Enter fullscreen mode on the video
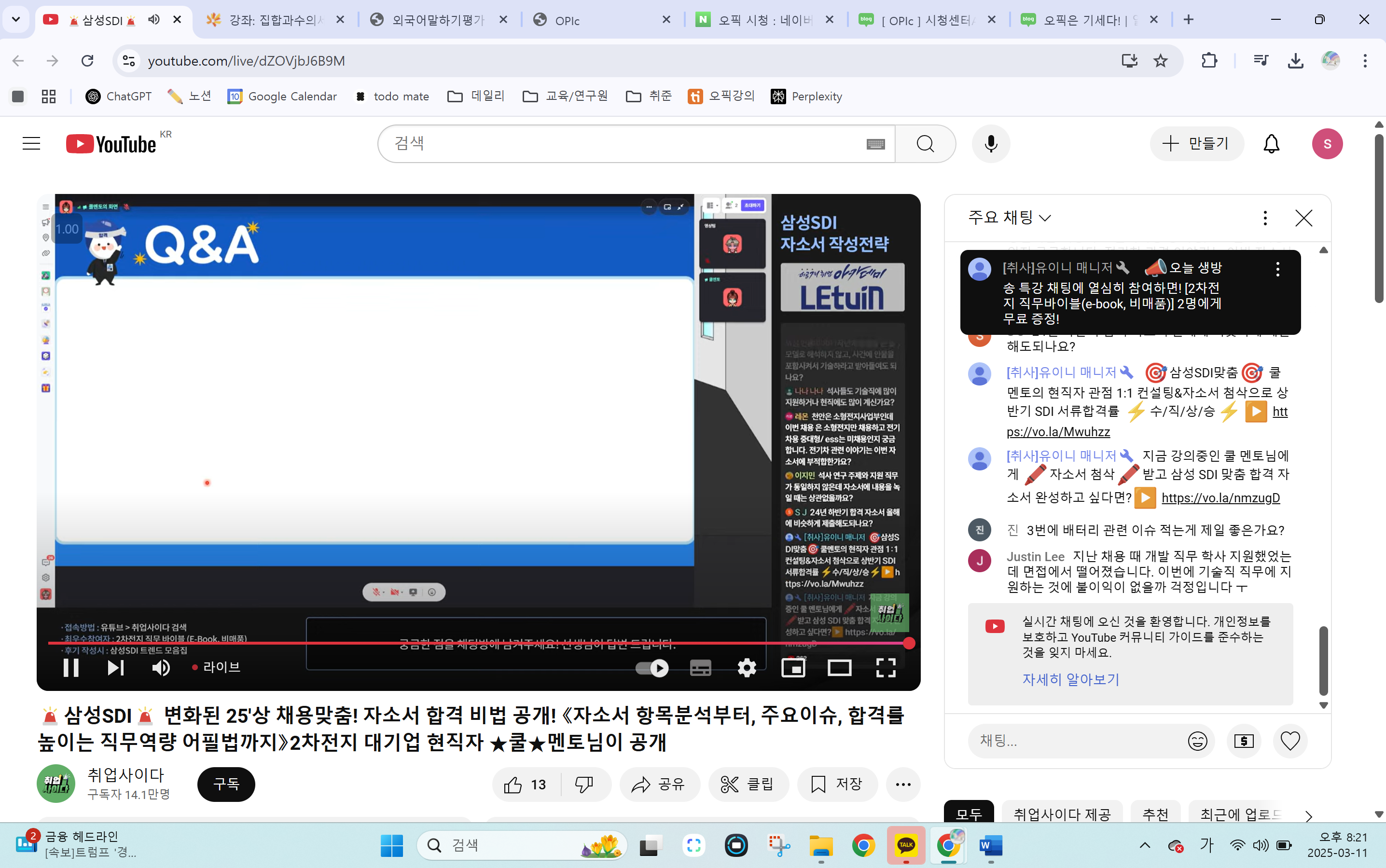1386x868 pixels. [x=886, y=668]
